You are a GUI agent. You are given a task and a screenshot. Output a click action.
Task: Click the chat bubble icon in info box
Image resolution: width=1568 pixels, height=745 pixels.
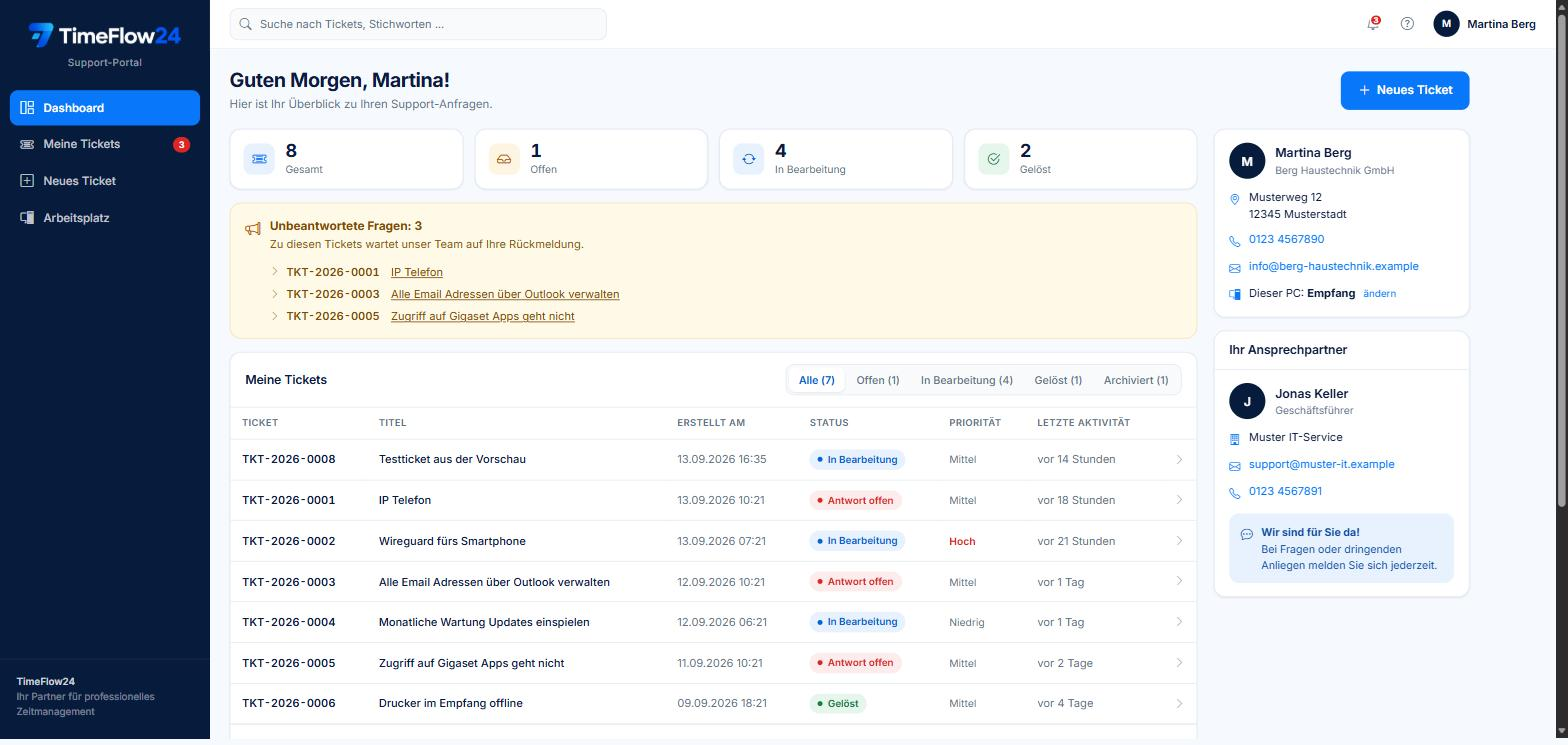(1246, 534)
